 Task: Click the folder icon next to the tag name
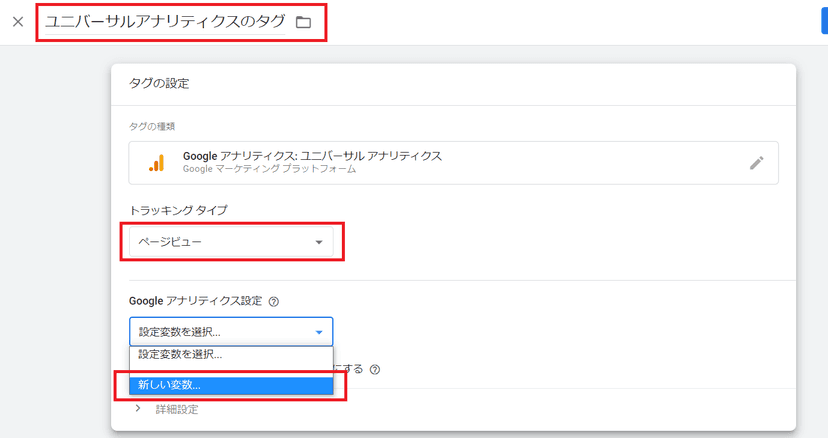coord(303,22)
